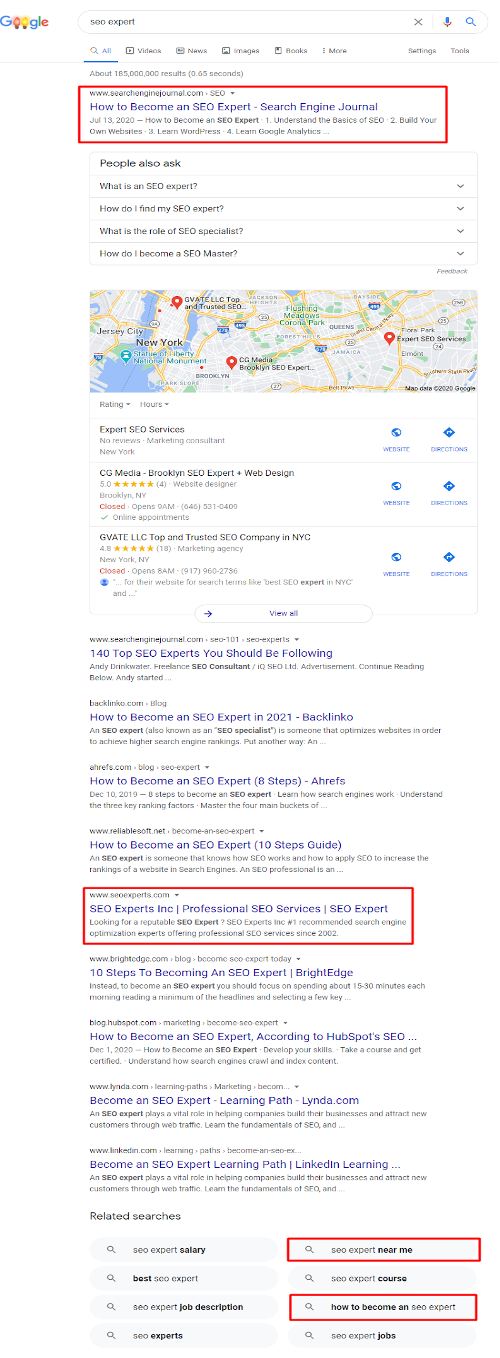Get directions icon for Expert SEO Services

[449, 432]
